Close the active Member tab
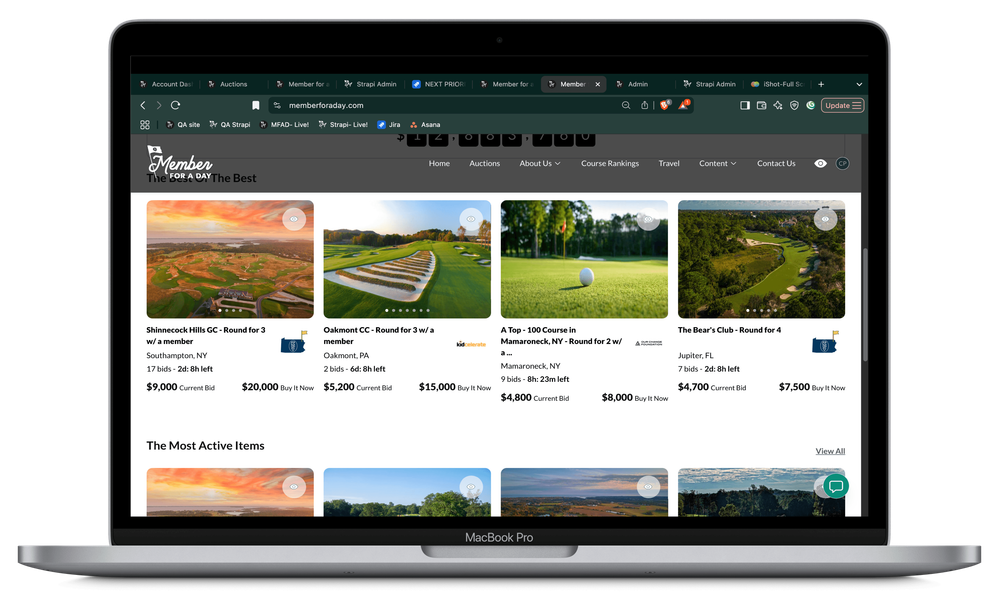The height and width of the screenshot is (600, 1000). click(x=598, y=84)
